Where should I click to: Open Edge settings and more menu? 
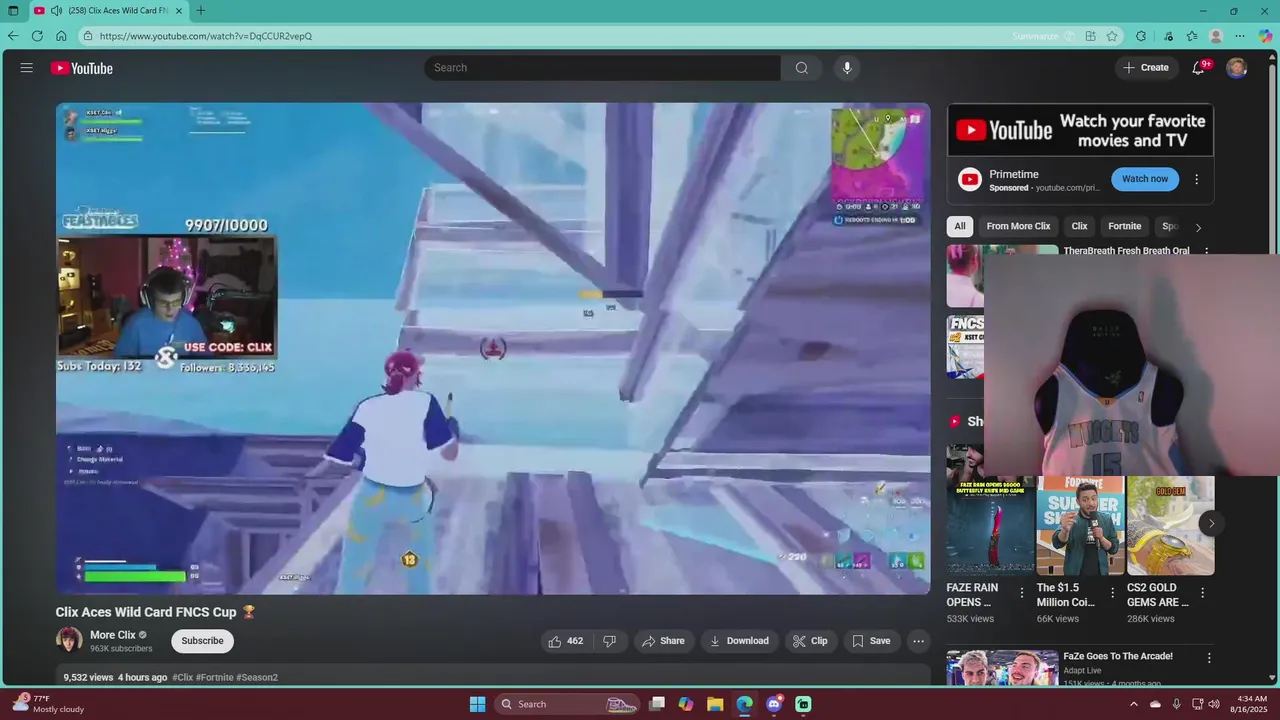[1240, 36]
